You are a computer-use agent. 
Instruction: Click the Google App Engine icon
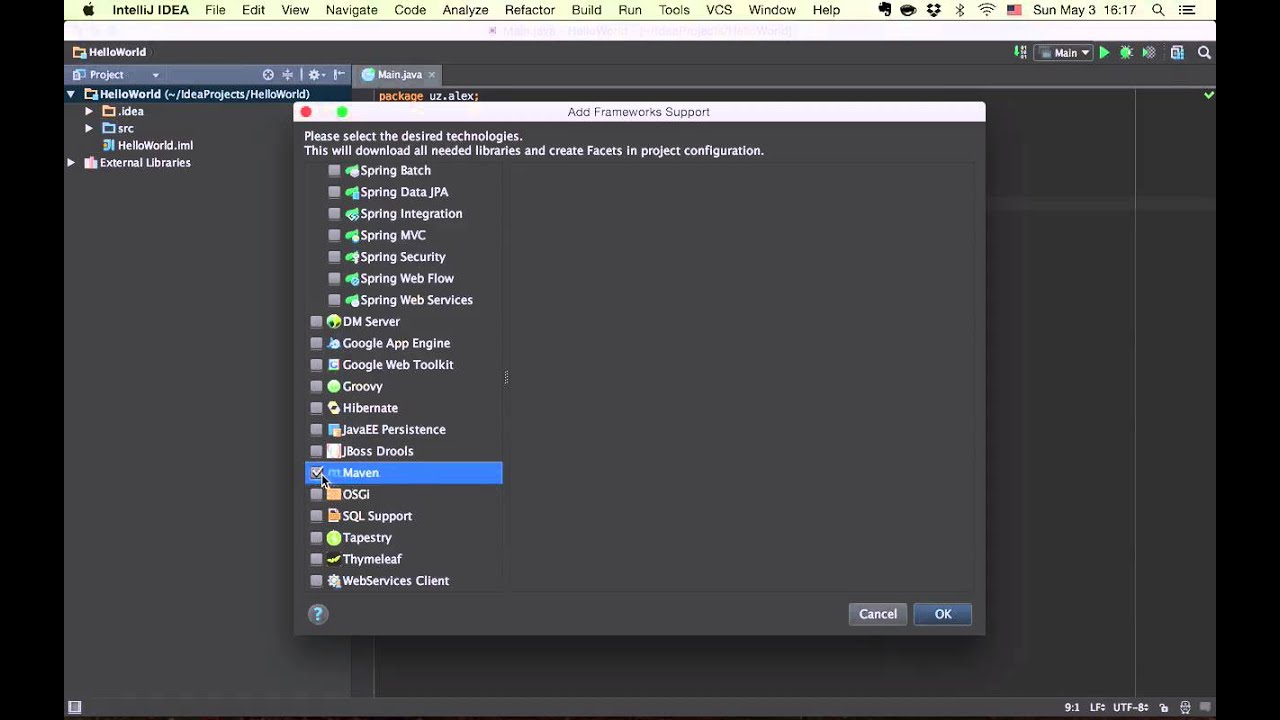pos(334,343)
